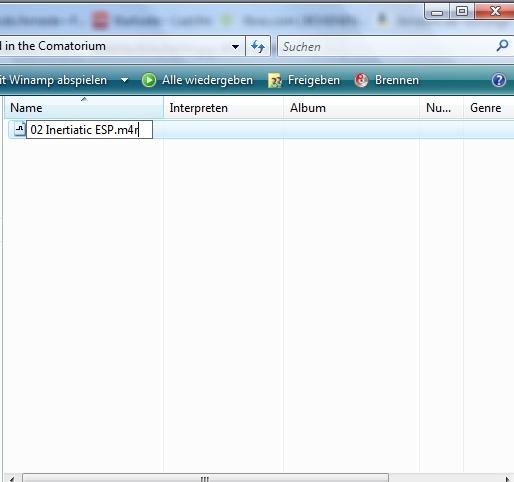Click the Freigeben share icon

coord(275,80)
